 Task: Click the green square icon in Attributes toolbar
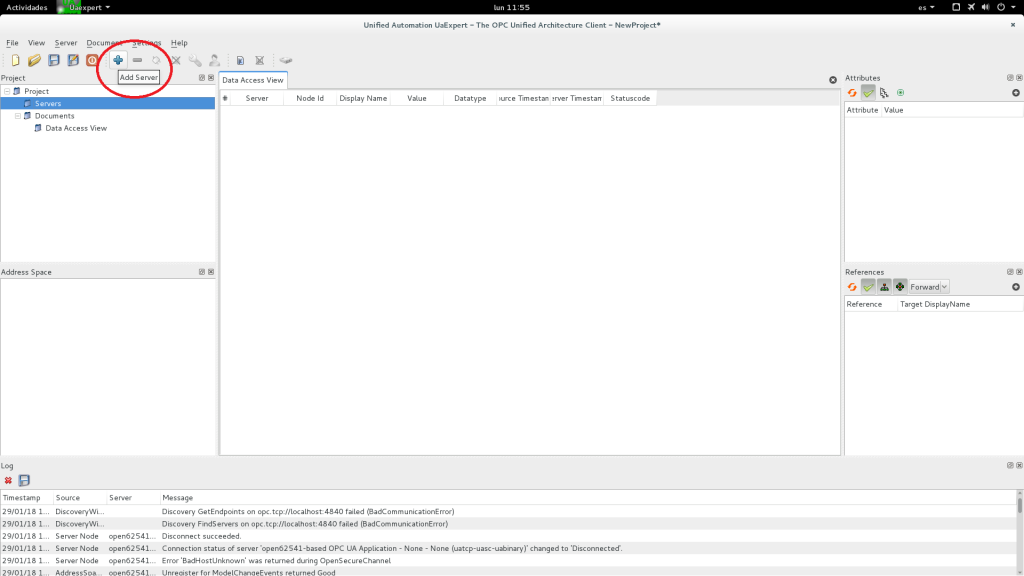901,93
